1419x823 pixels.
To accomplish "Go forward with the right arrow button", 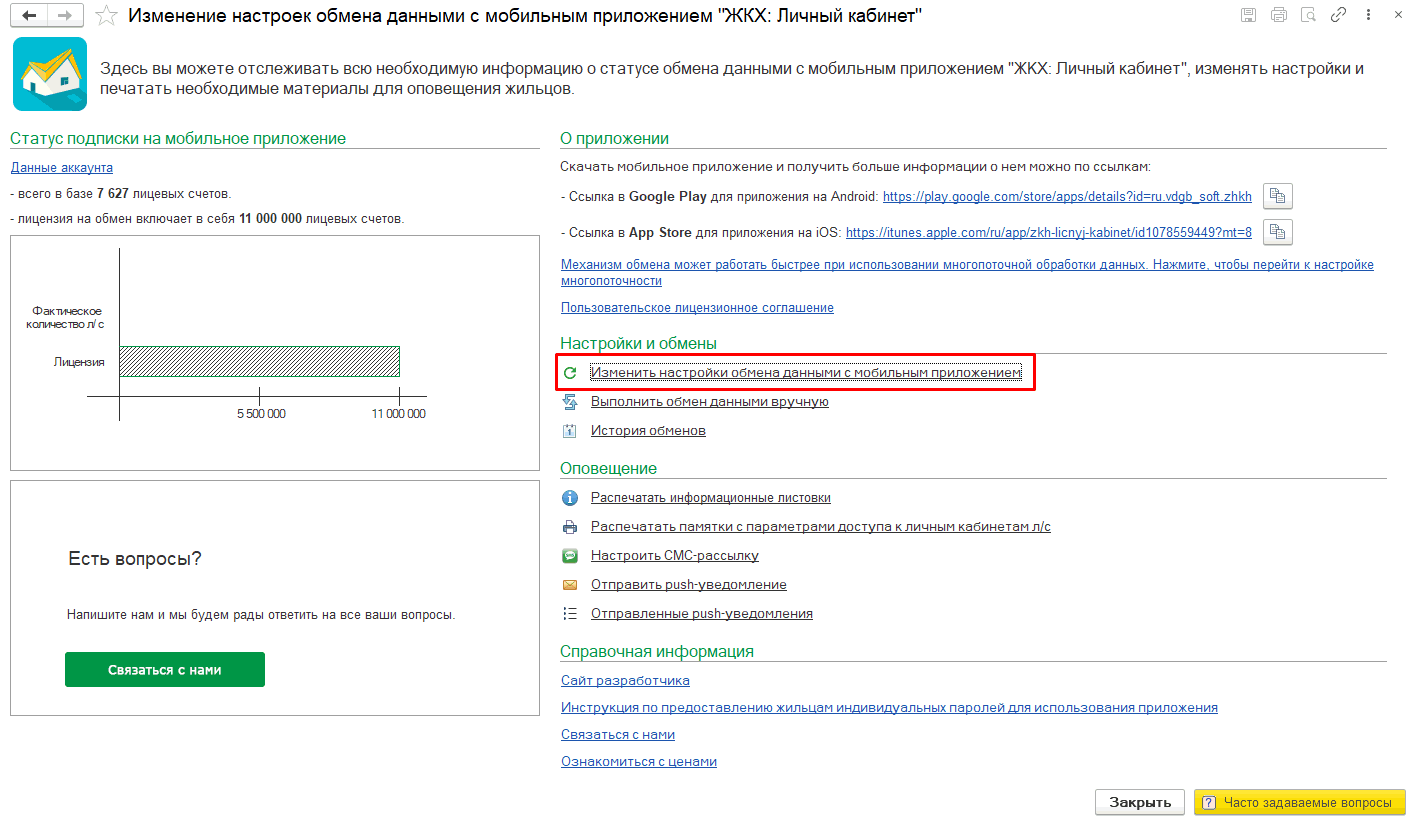I will pyautogui.click(x=64, y=15).
